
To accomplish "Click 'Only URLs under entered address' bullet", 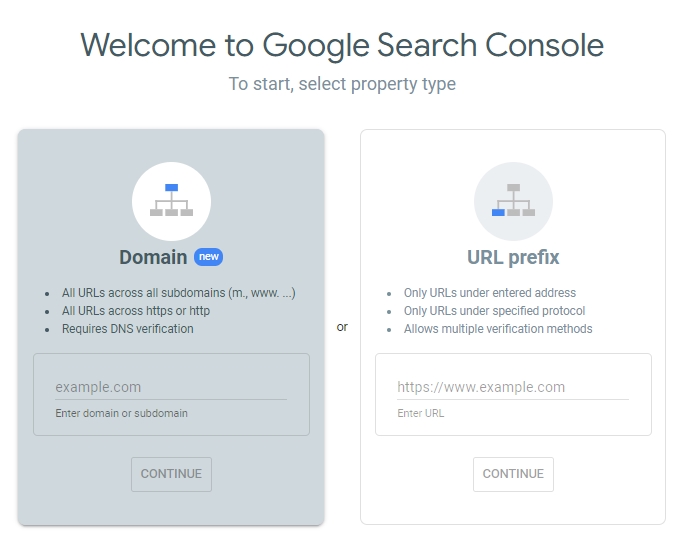I will click(x=490, y=293).
